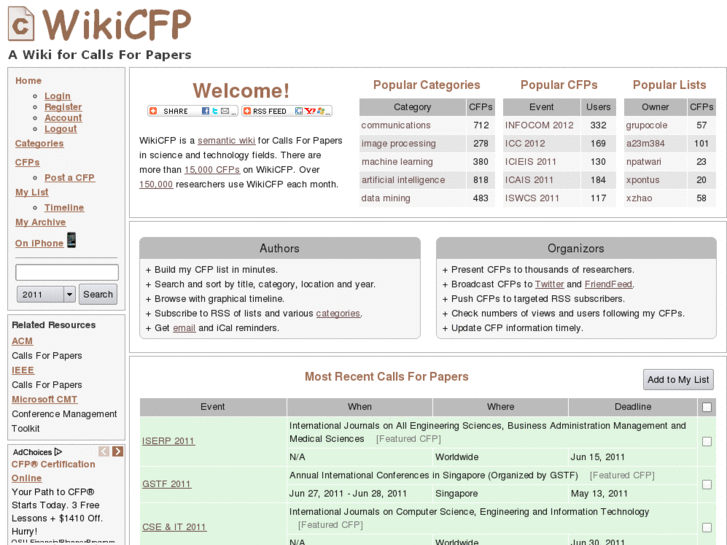Open machine learning category

click(x=397, y=162)
